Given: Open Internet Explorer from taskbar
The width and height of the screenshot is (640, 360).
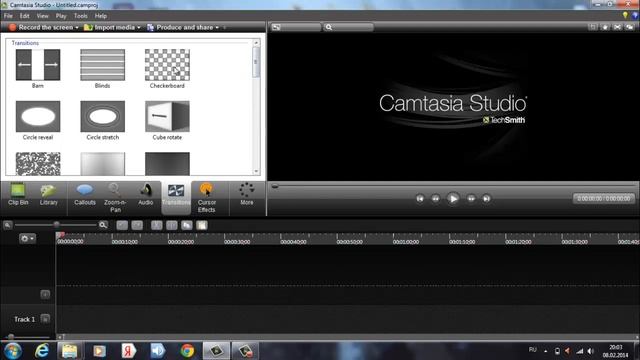Looking at the screenshot, I should coord(42,351).
